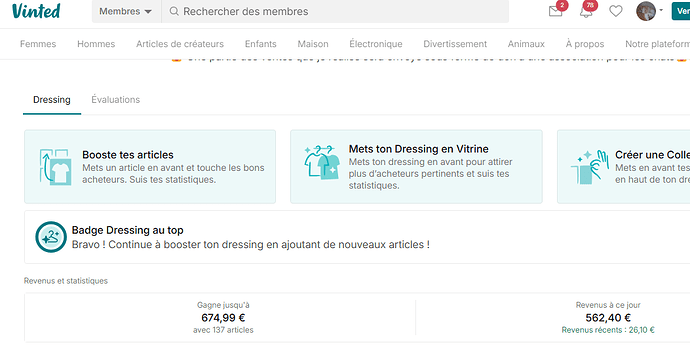Click the Rechercher des membres search field
Viewport: 690px width, 364px height.
pos(335,11)
